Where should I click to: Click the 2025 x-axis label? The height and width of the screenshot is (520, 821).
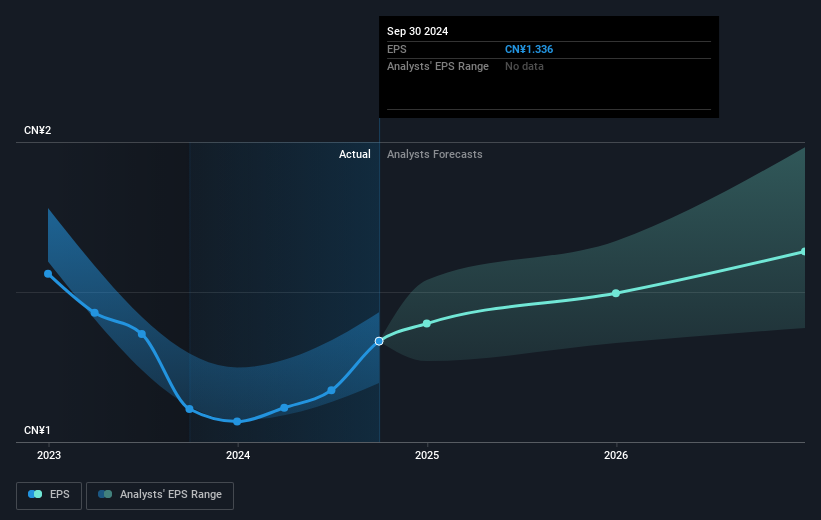(427, 455)
